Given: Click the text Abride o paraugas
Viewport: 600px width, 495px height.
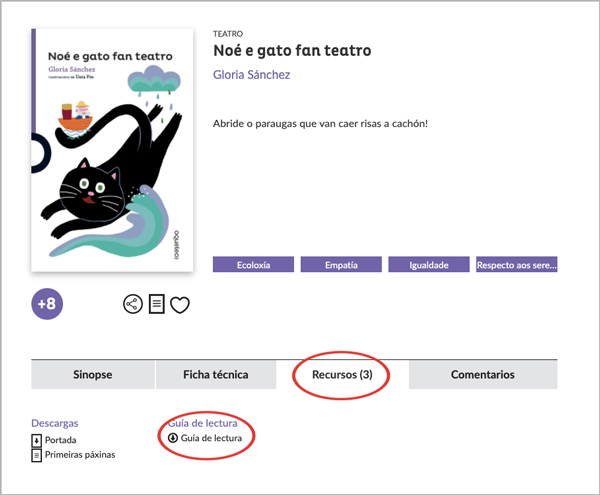Looking at the screenshot, I should coord(253,124).
